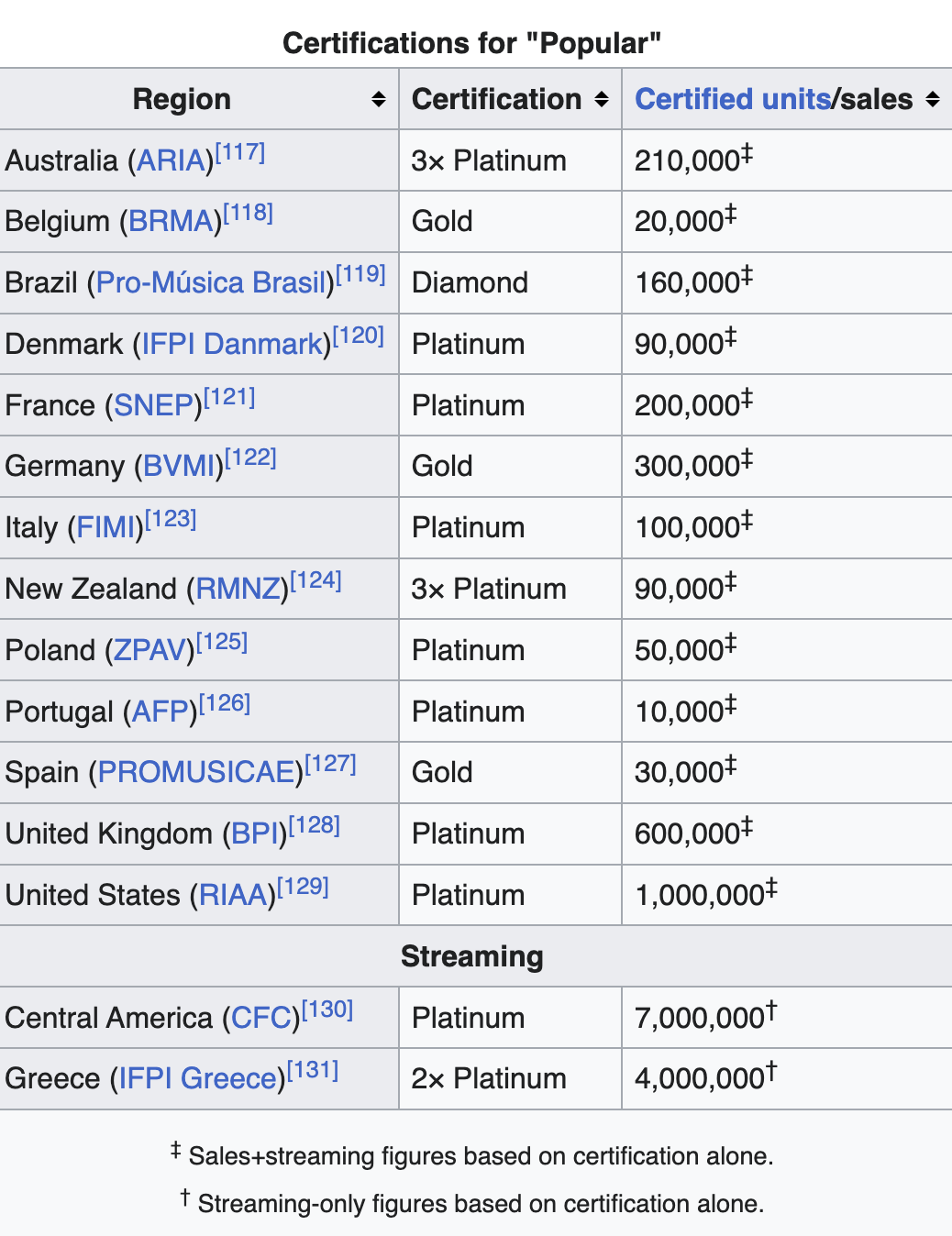Open the ARIA link for Australia
This screenshot has width=952, height=1236.
(172, 161)
